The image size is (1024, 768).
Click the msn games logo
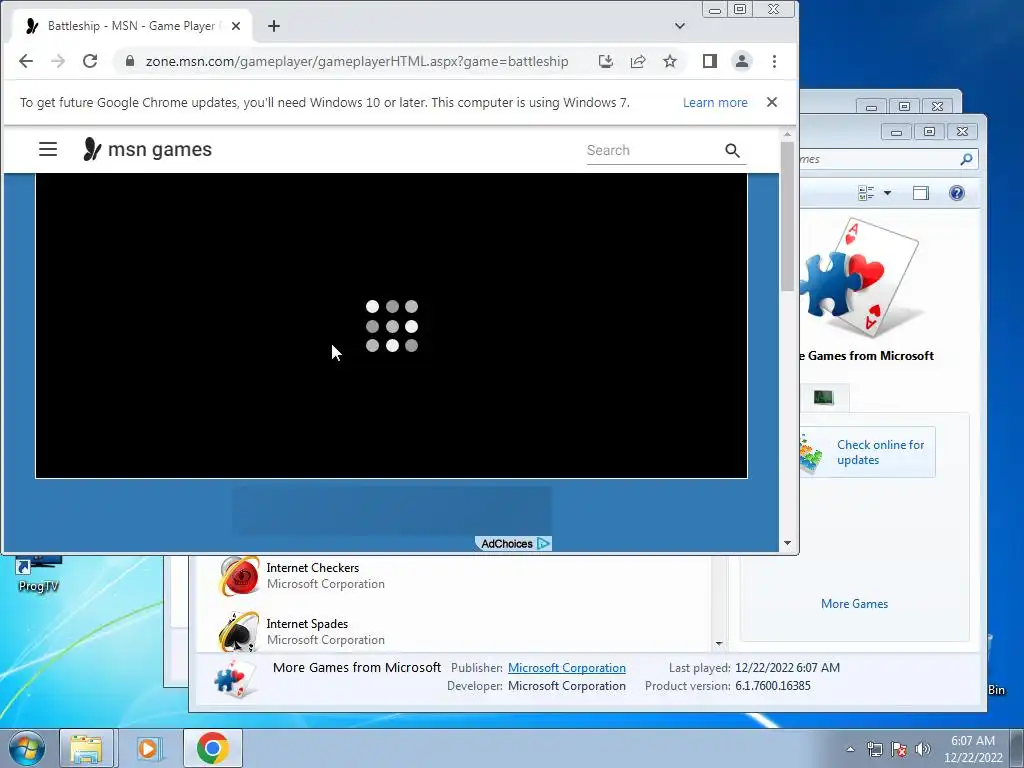pos(148,150)
